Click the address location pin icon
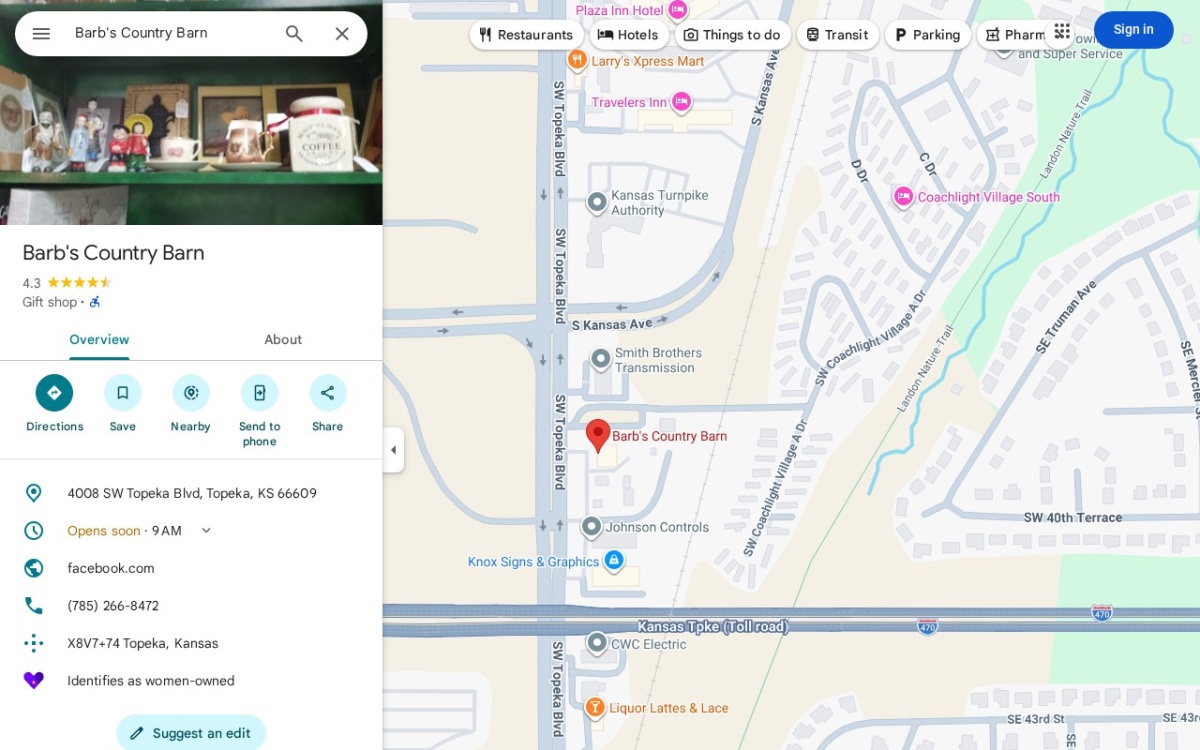This screenshot has width=1200, height=750. pyautogui.click(x=34, y=493)
